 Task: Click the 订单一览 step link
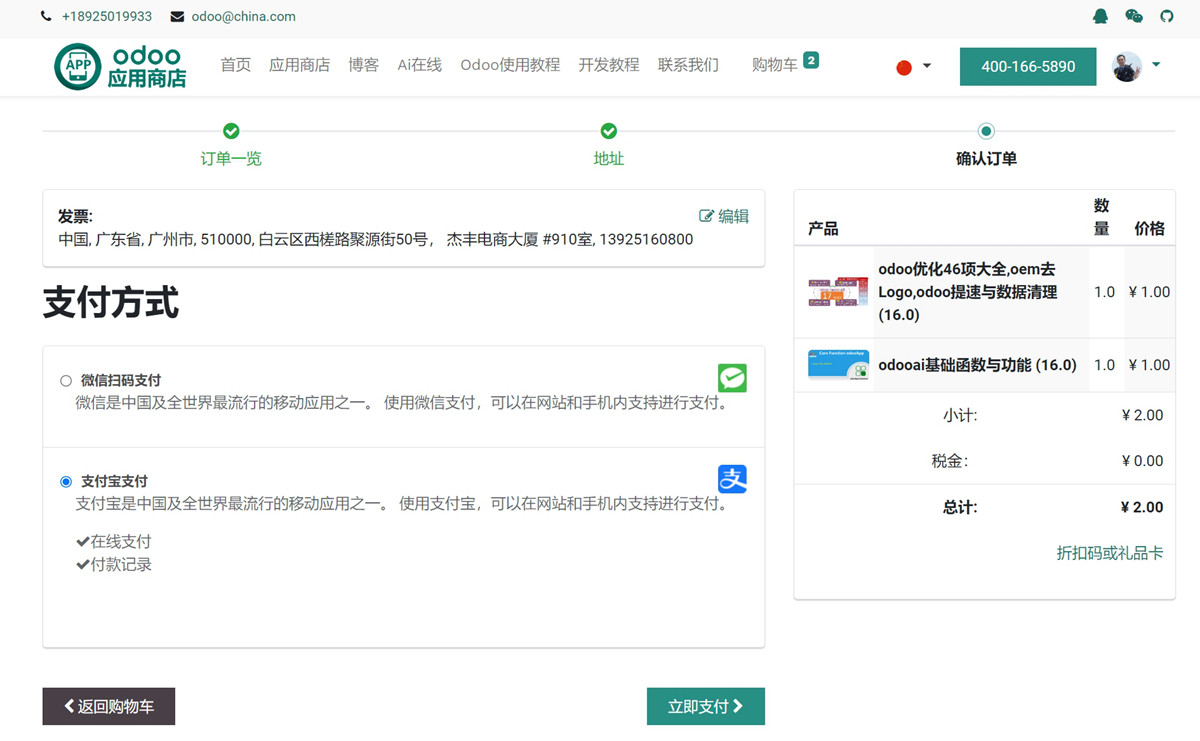tap(231, 158)
